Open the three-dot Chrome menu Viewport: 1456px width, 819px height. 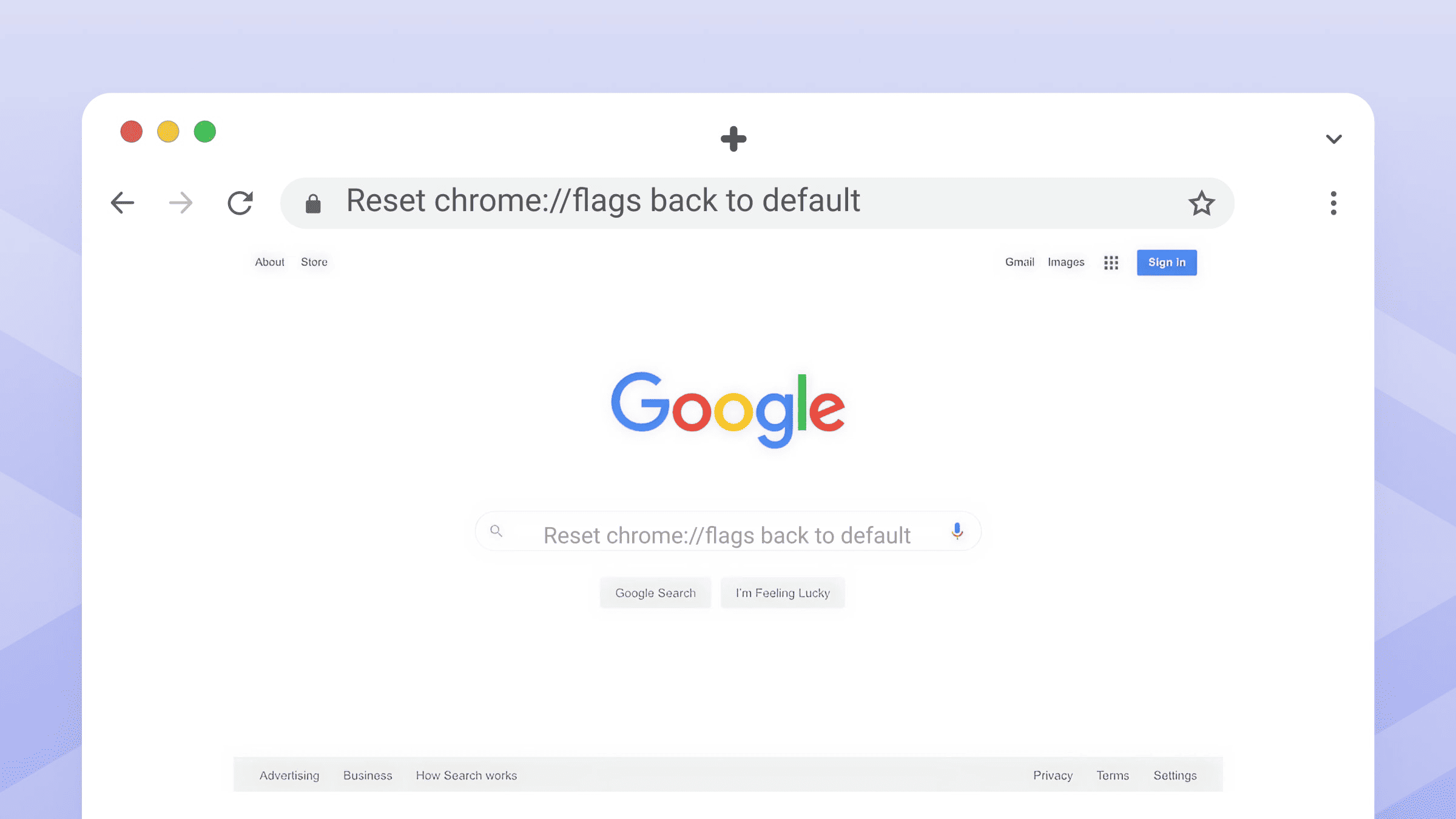1333,203
